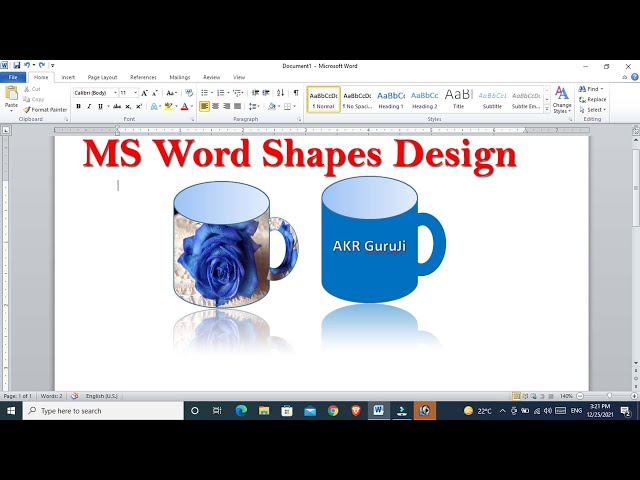Click Find in the Editing group
This screenshot has height=480, width=640.
pos(591,89)
